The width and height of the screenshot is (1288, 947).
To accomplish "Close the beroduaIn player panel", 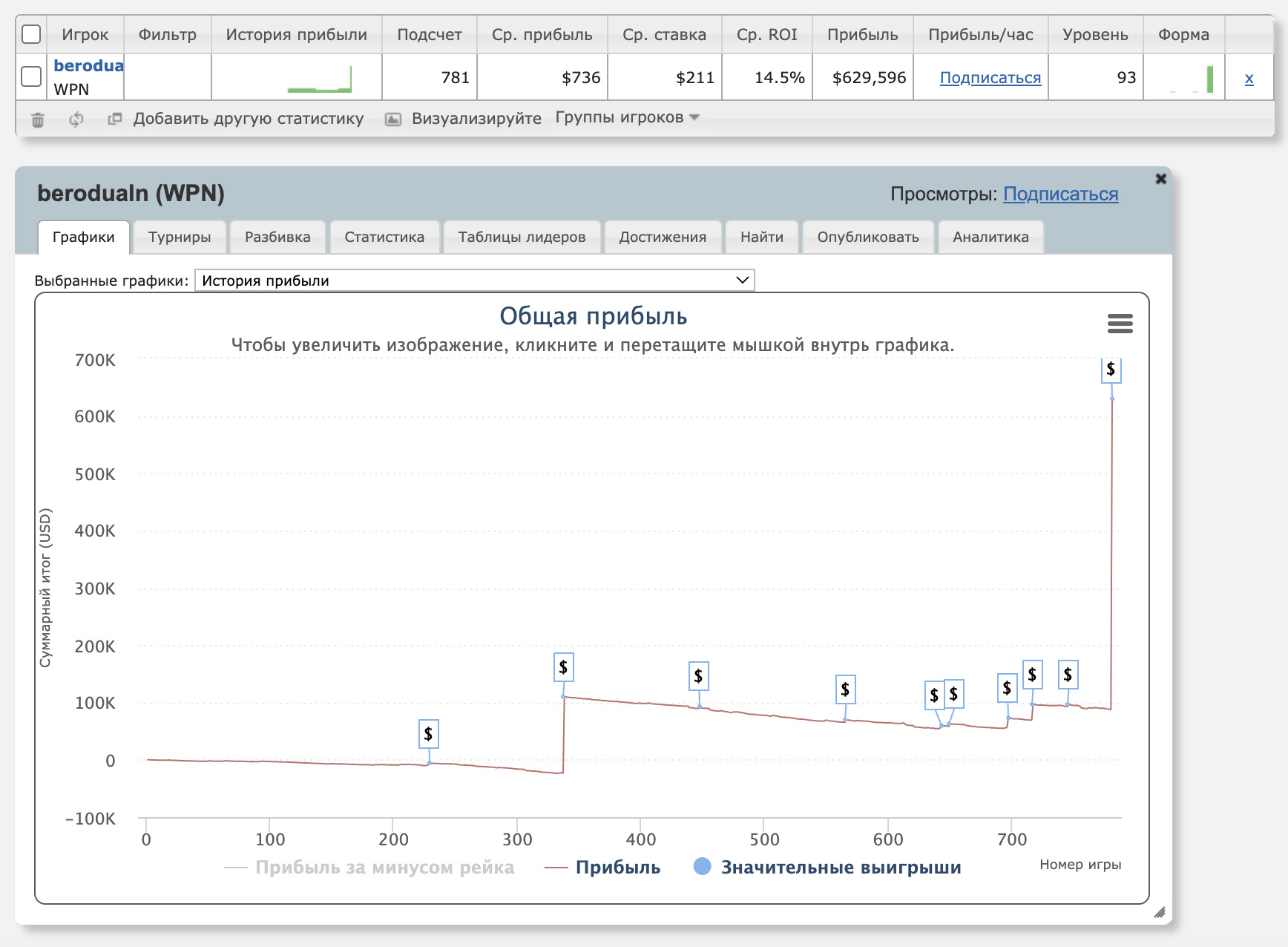I will coord(1160,179).
